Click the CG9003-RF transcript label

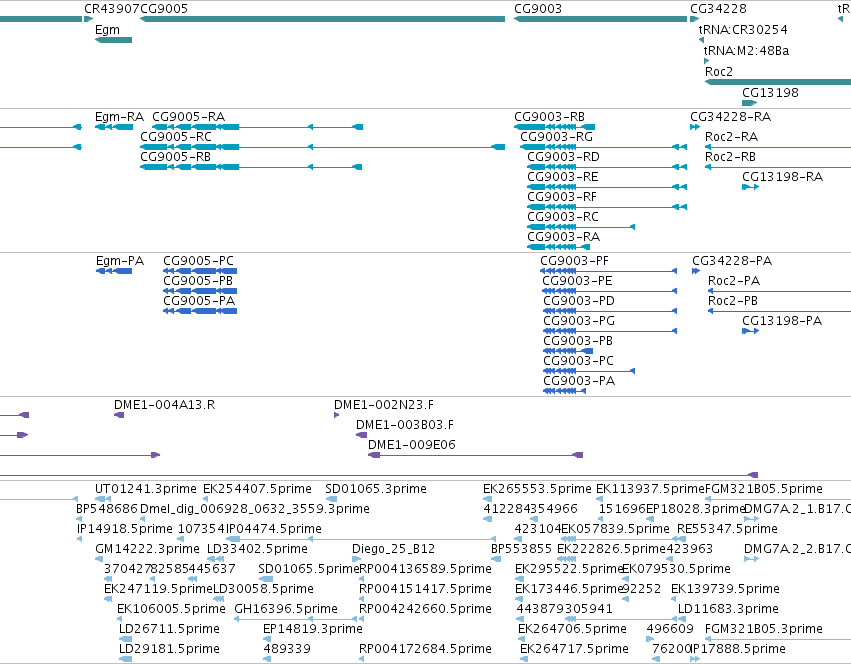coord(562,197)
